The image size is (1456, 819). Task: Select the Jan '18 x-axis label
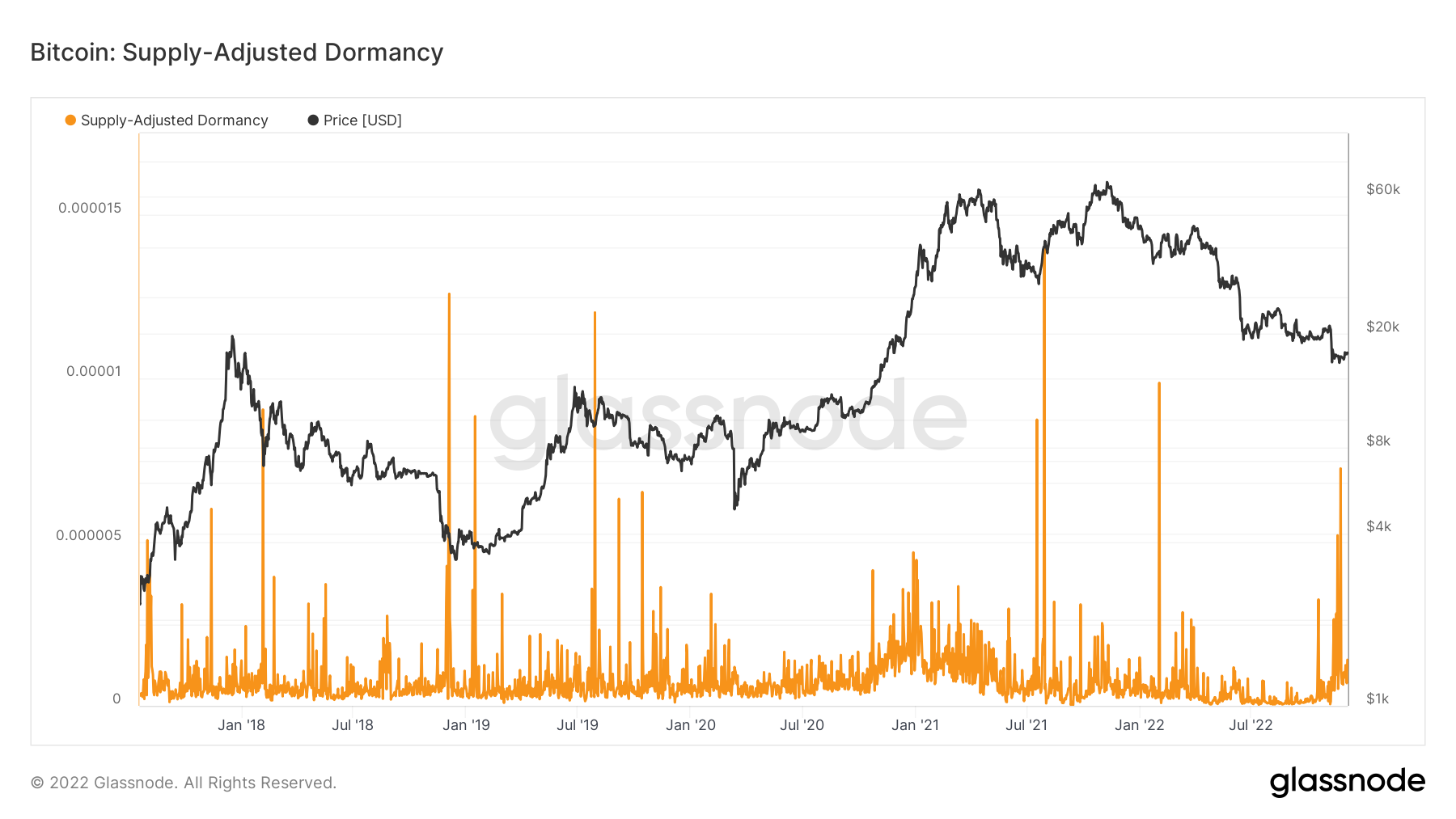pyautogui.click(x=241, y=725)
